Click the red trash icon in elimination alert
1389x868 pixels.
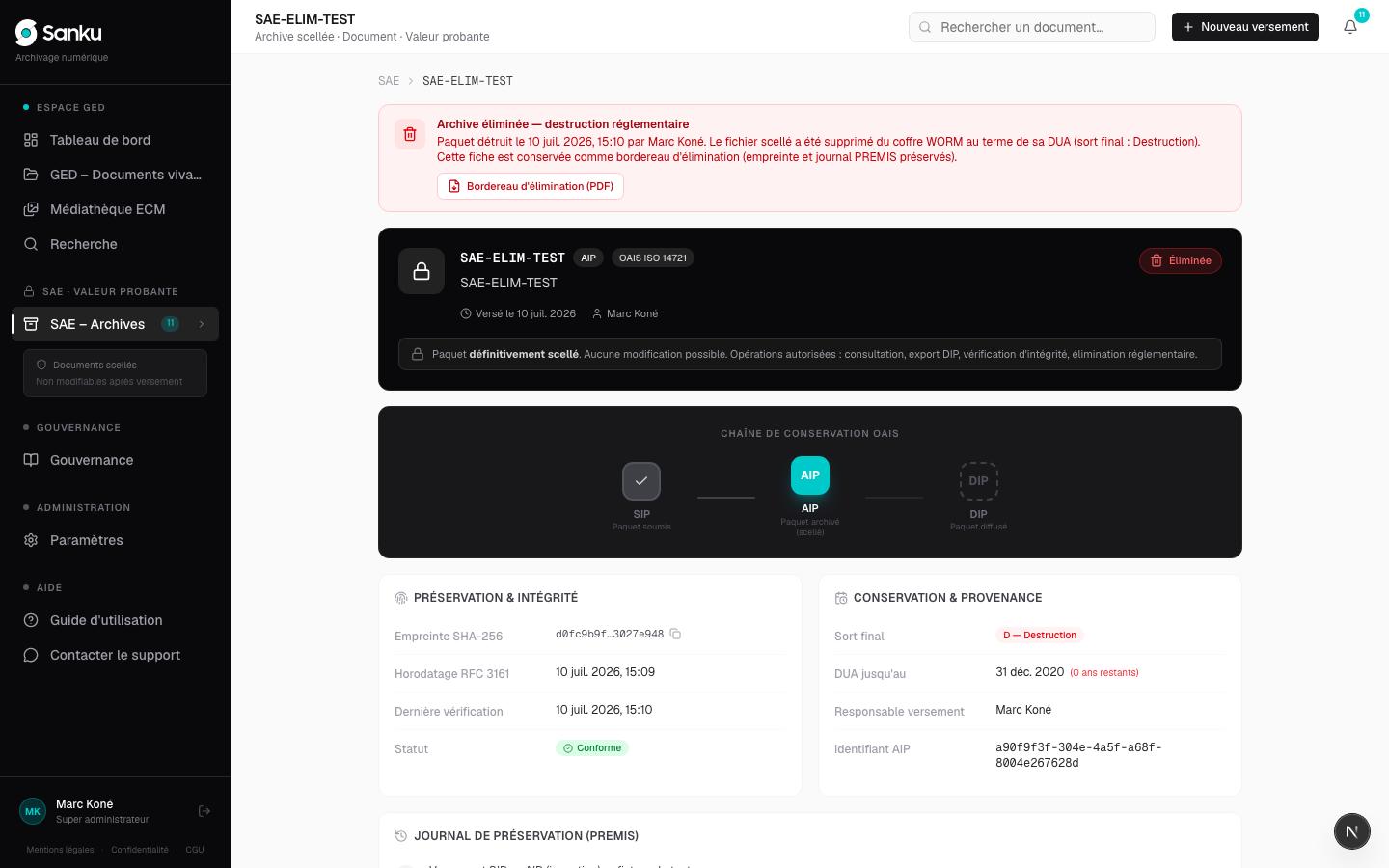pyautogui.click(x=410, y=134)
